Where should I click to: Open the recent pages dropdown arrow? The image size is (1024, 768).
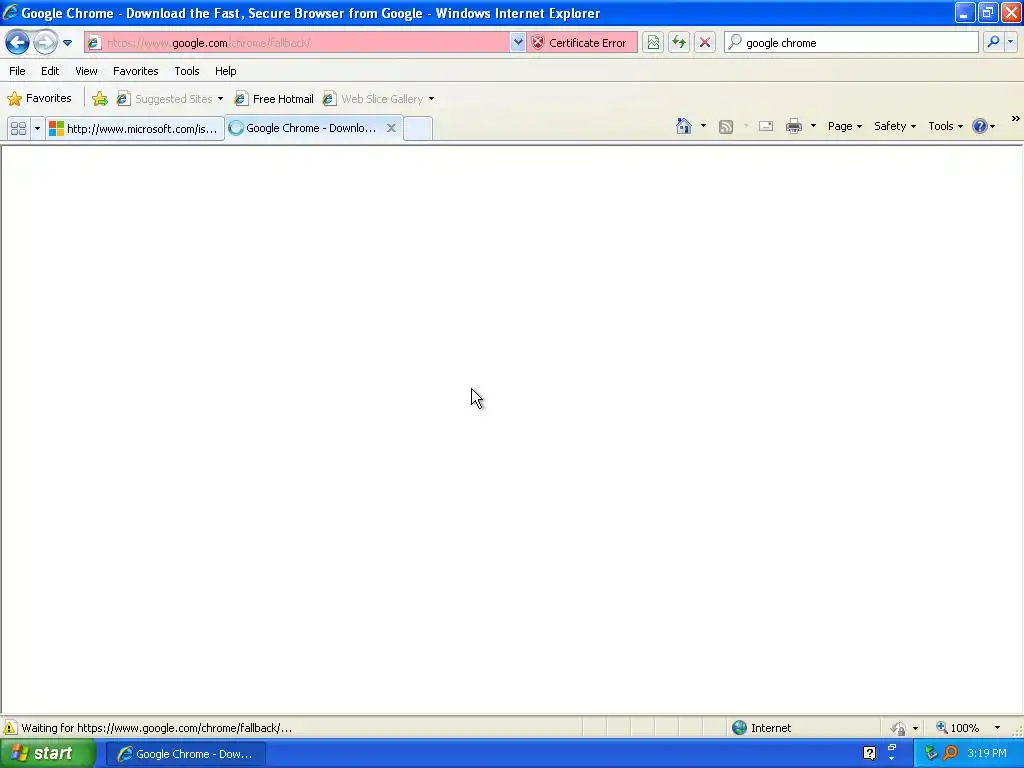(67, 43)
